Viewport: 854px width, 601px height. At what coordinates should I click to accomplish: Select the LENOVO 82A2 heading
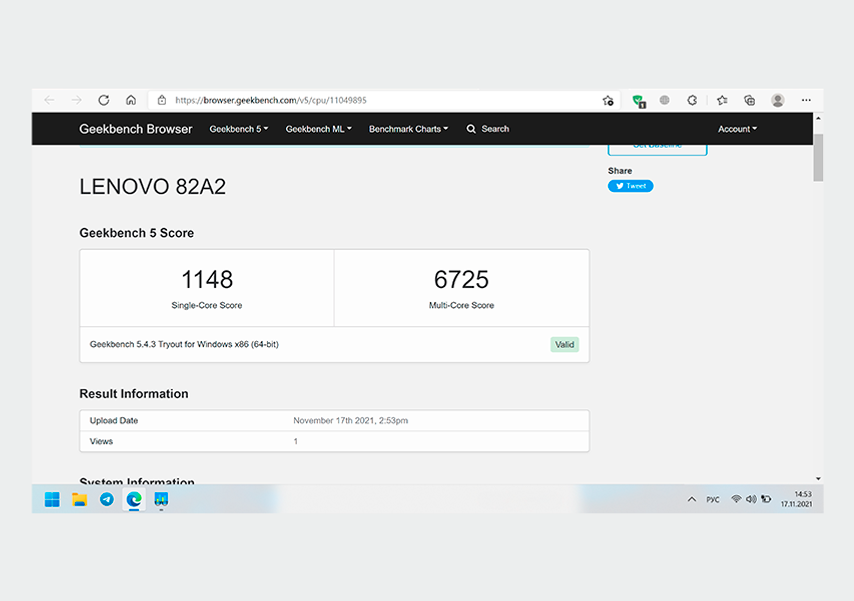click(x=152, y=187)
